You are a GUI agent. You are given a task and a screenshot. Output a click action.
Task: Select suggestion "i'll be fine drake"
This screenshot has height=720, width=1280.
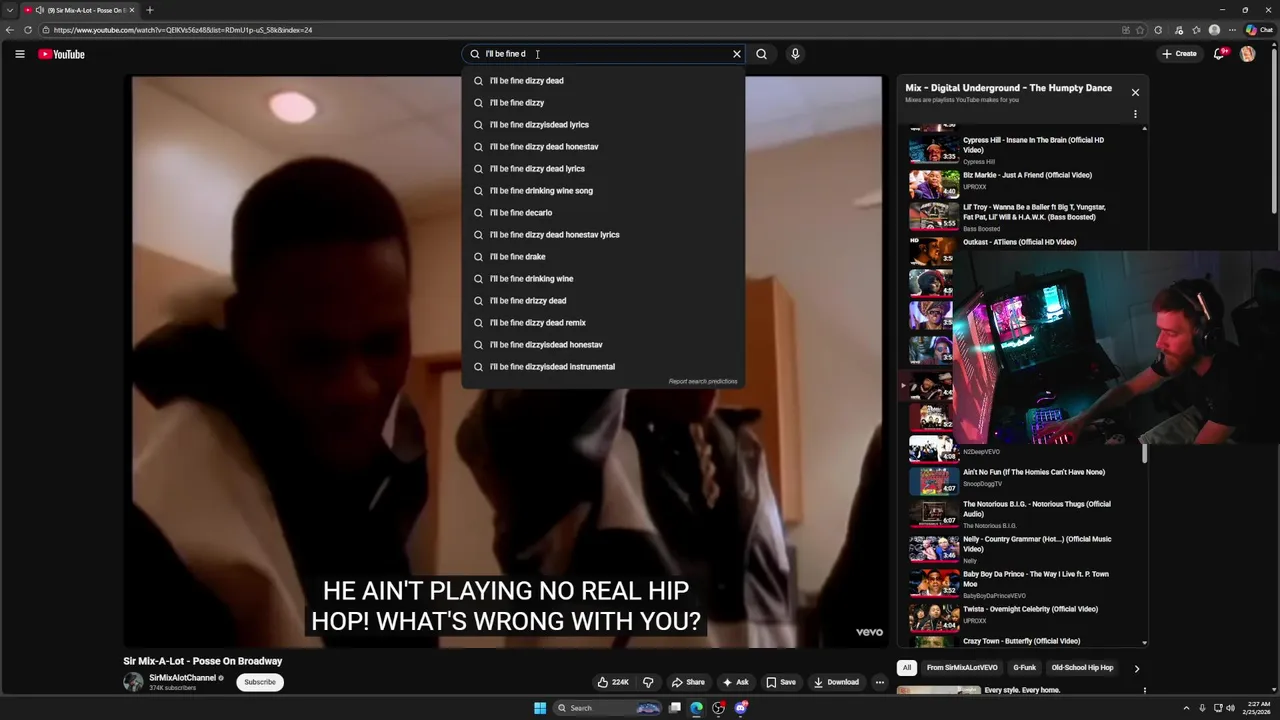(603, 257)
